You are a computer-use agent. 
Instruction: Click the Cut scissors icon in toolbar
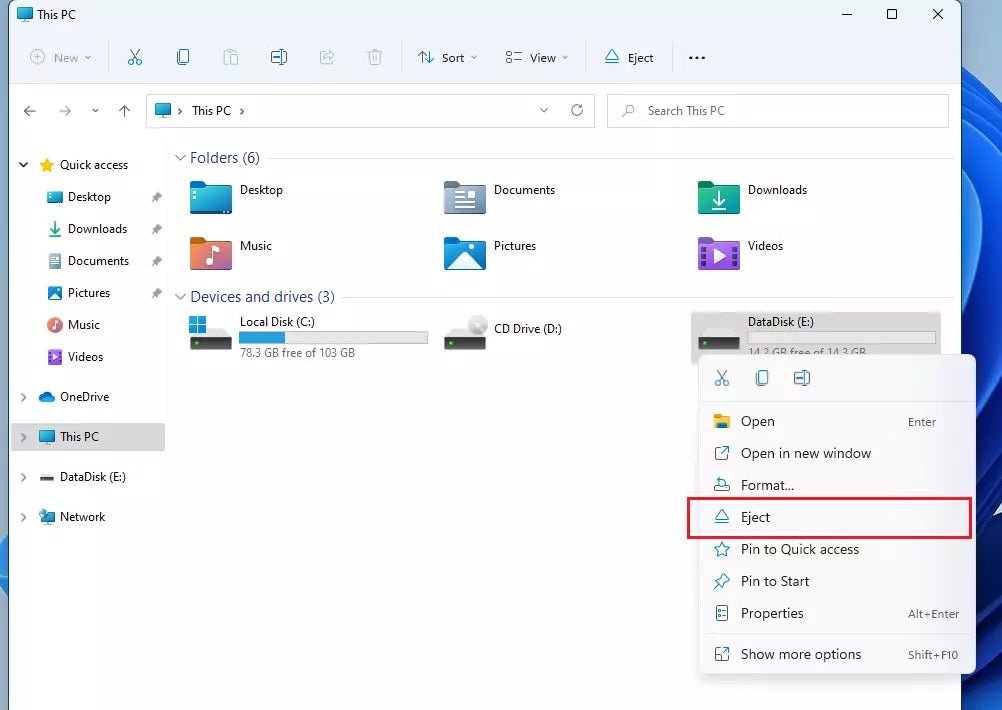pyautogui.click(x=135, y=57)
